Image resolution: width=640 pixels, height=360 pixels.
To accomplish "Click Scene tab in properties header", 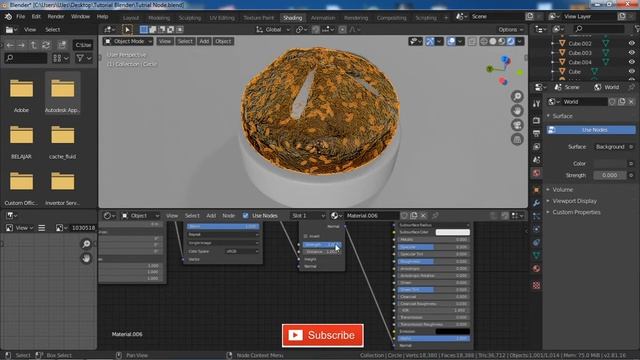I will (568, 87).
